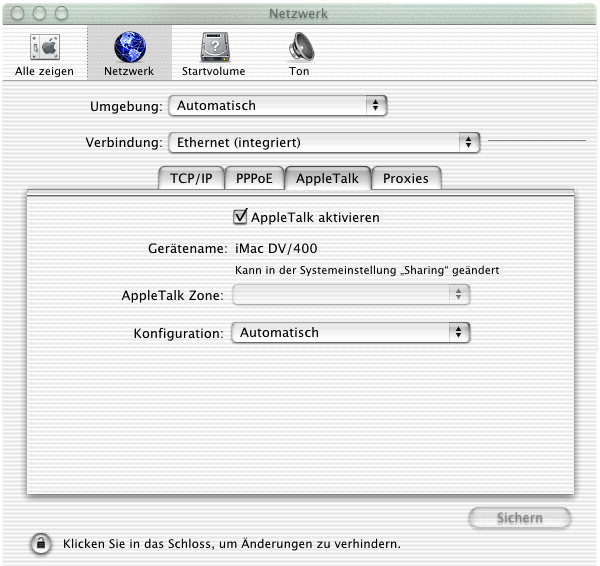Viewport: 600px width, 566px height.
Task: Switch to the PPPoE tab
Action: coord(254,178)
